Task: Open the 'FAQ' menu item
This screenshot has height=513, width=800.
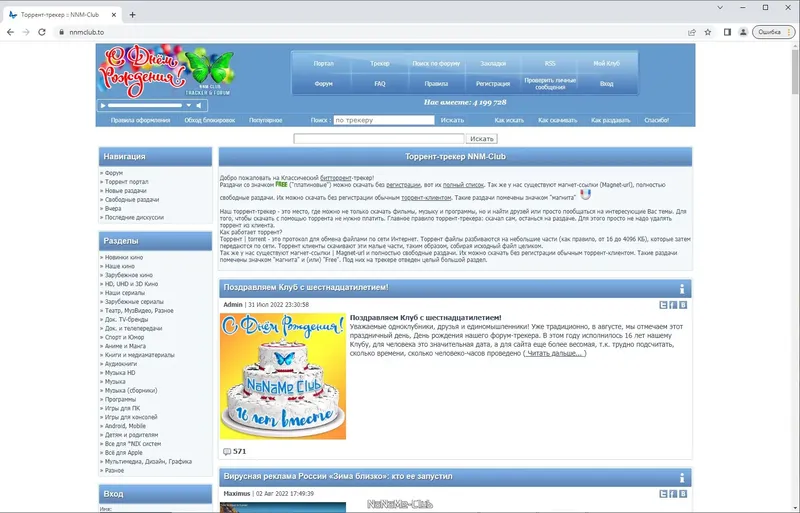Action: pos(380,83)
